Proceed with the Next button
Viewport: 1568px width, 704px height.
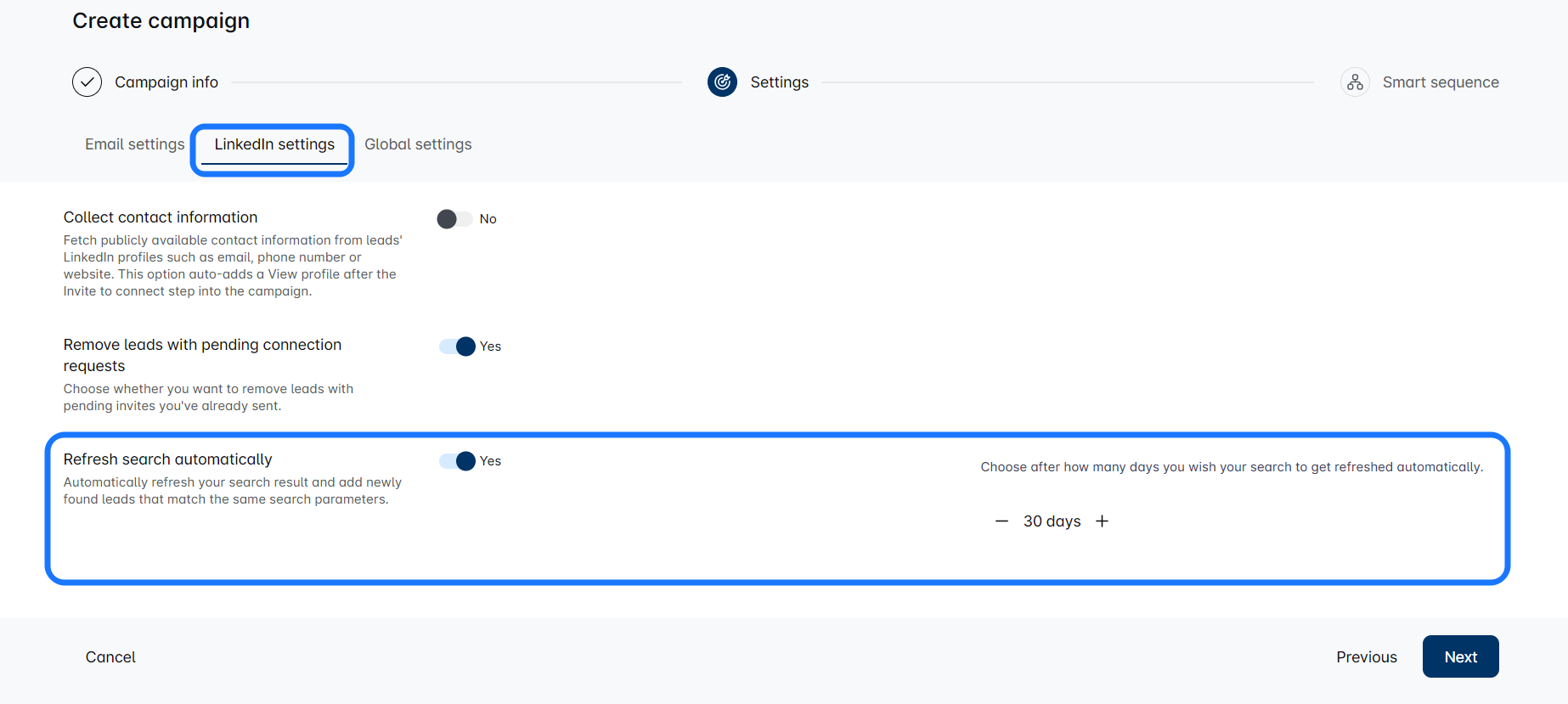pyautogui.click(x=1460, y=657)
